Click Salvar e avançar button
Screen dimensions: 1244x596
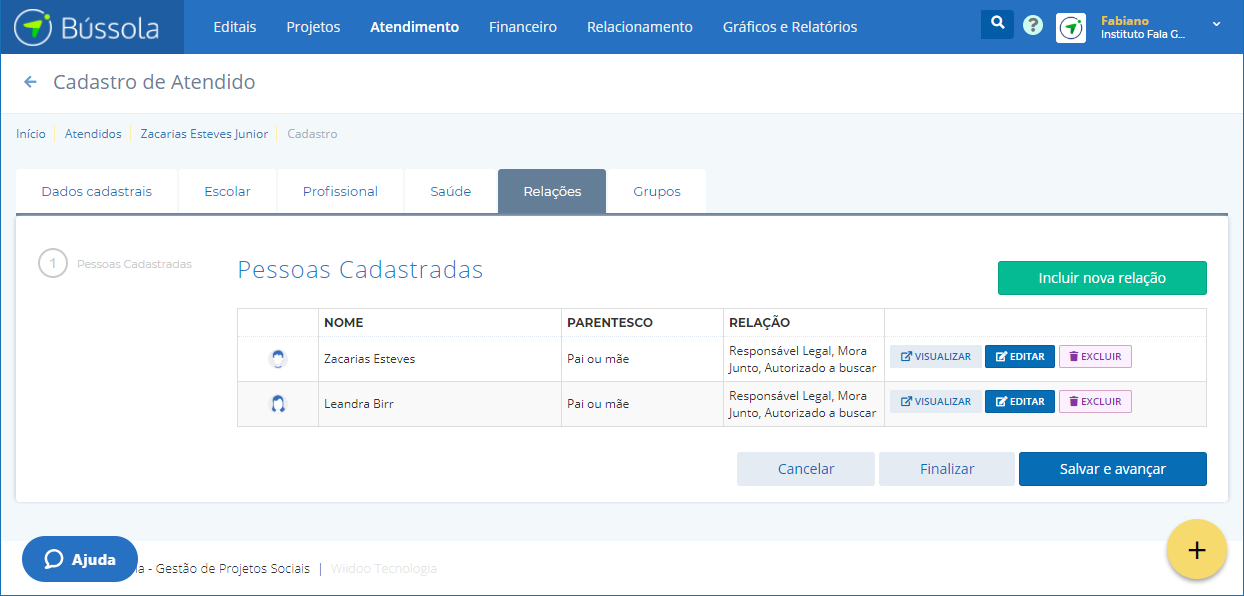(1113, 469)
